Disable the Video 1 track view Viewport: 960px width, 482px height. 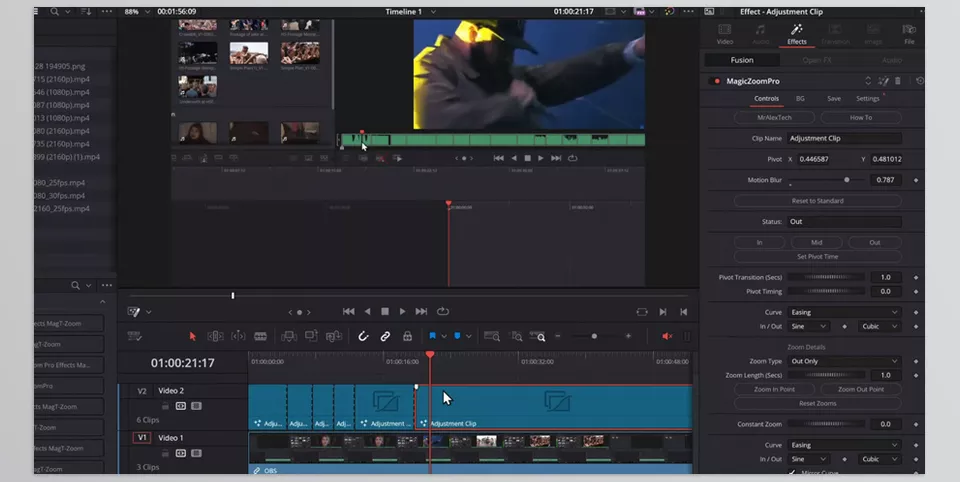point(196,453)
